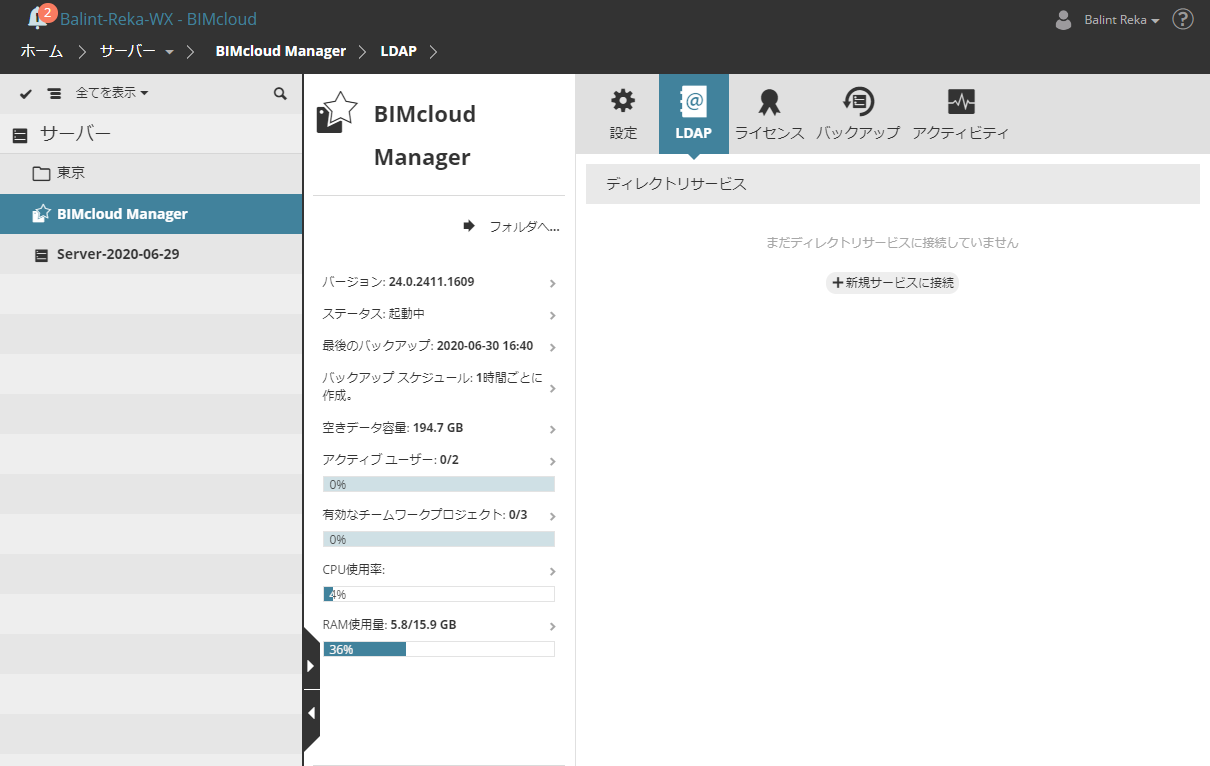Expand the 最後のバックアップ row chevron

click(x=553, y=348)
